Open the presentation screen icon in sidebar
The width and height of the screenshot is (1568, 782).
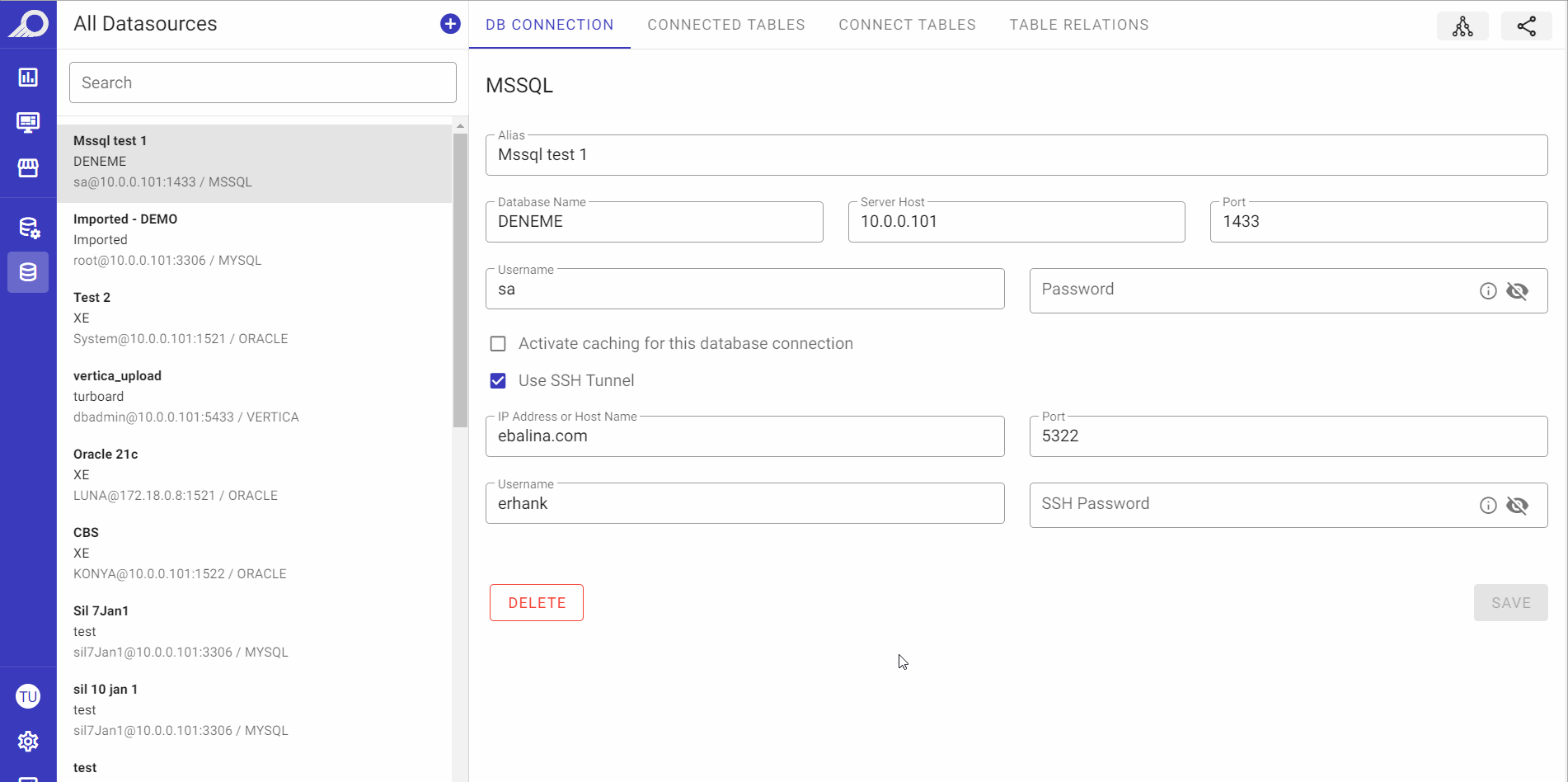pos(28,123)
